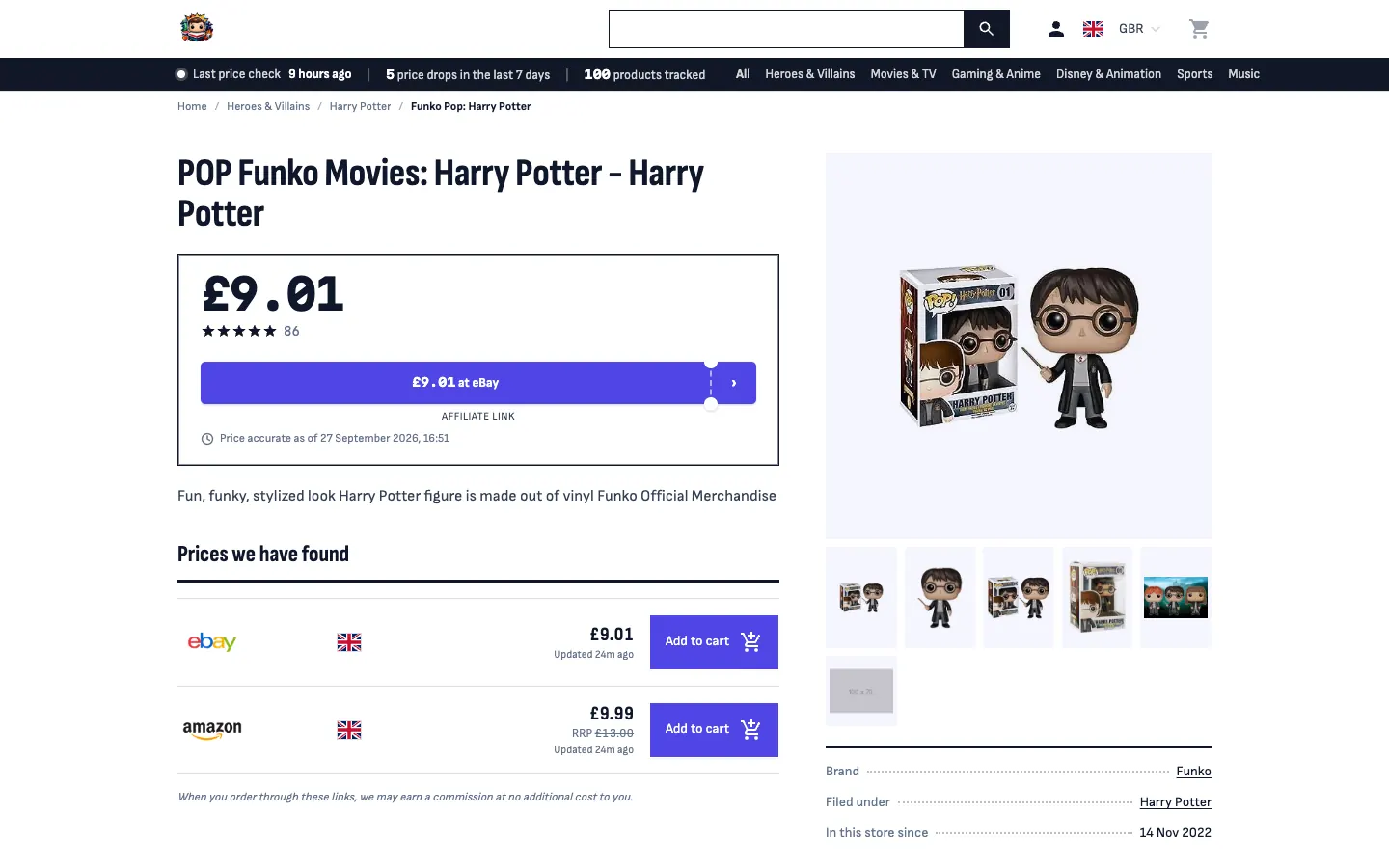Add eBay £9.01 offer to cart
This screenshot has width=1389, height=868.
[714, 642]
